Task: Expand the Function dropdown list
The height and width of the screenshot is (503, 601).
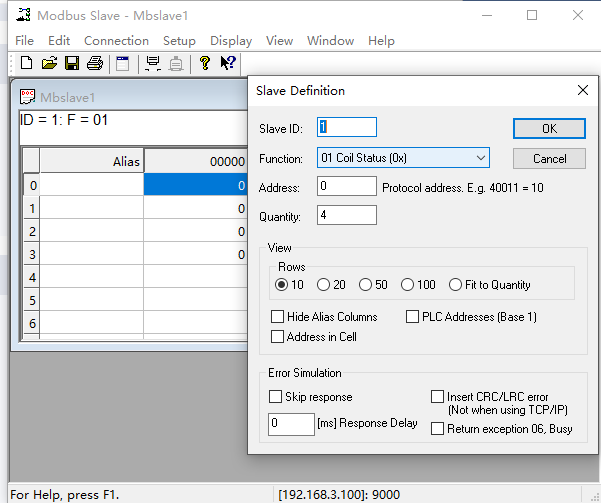Action: click(x=480, y=158)
